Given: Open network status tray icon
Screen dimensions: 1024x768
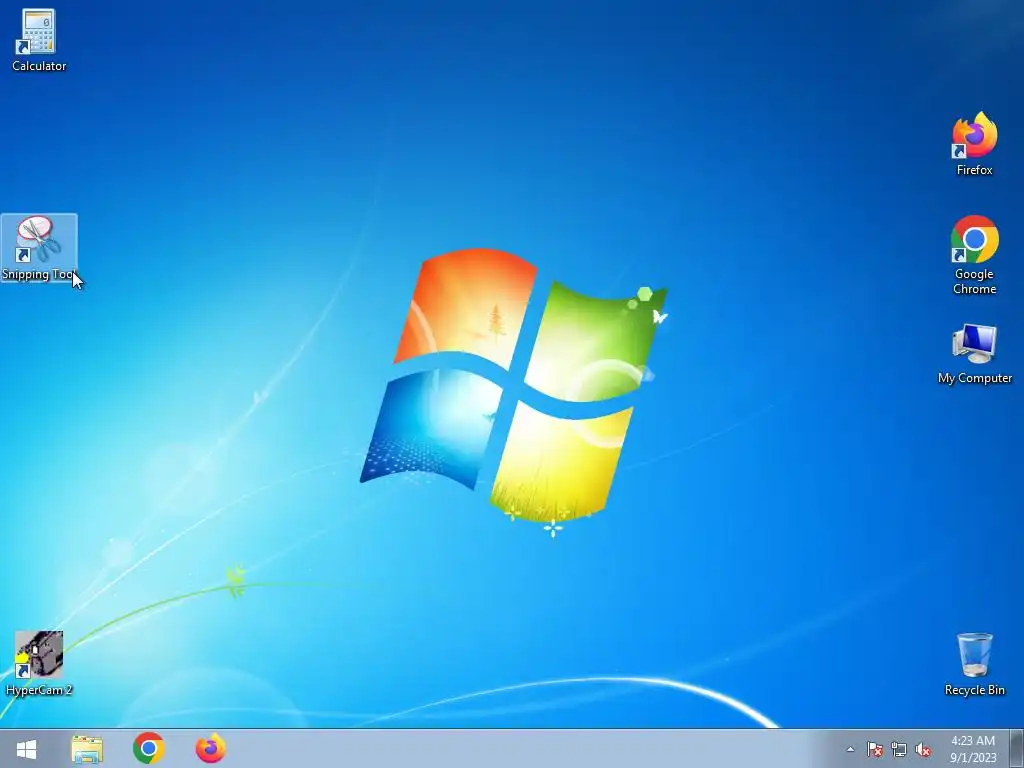Looking at the screenshot, I should (x=899, y=749).
